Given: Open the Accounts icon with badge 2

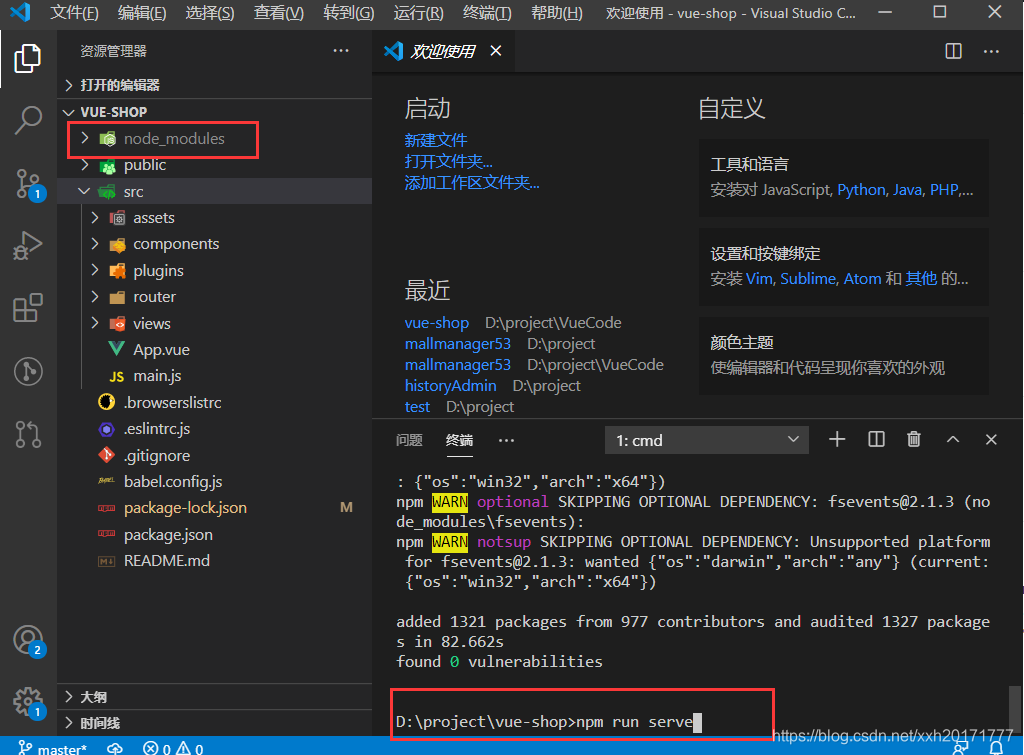Looking at the screenshot, I should (28, 641).
